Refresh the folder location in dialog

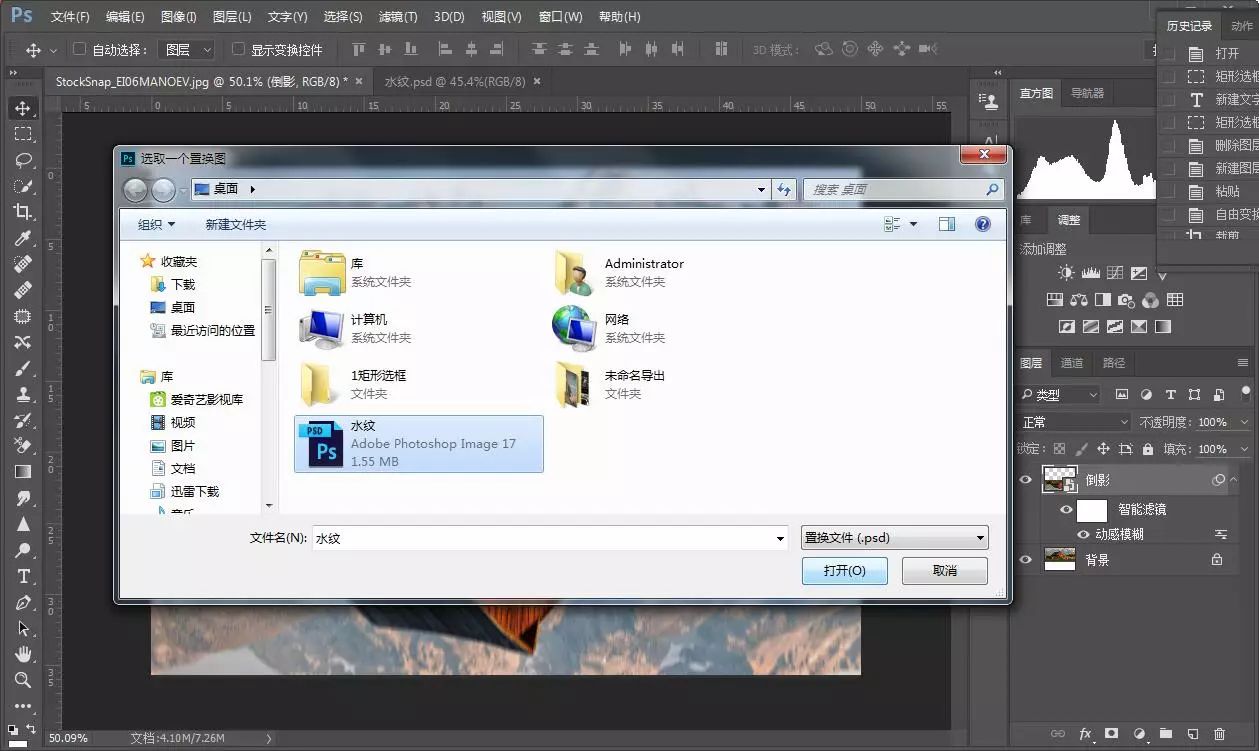(784, 189)
